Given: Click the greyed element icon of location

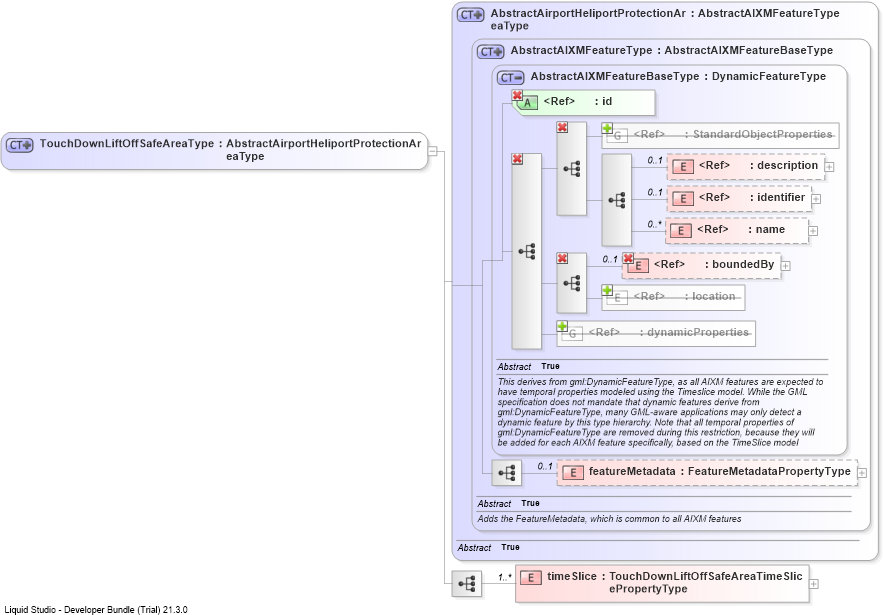Looking at the screenshot, I should point(618,297).
